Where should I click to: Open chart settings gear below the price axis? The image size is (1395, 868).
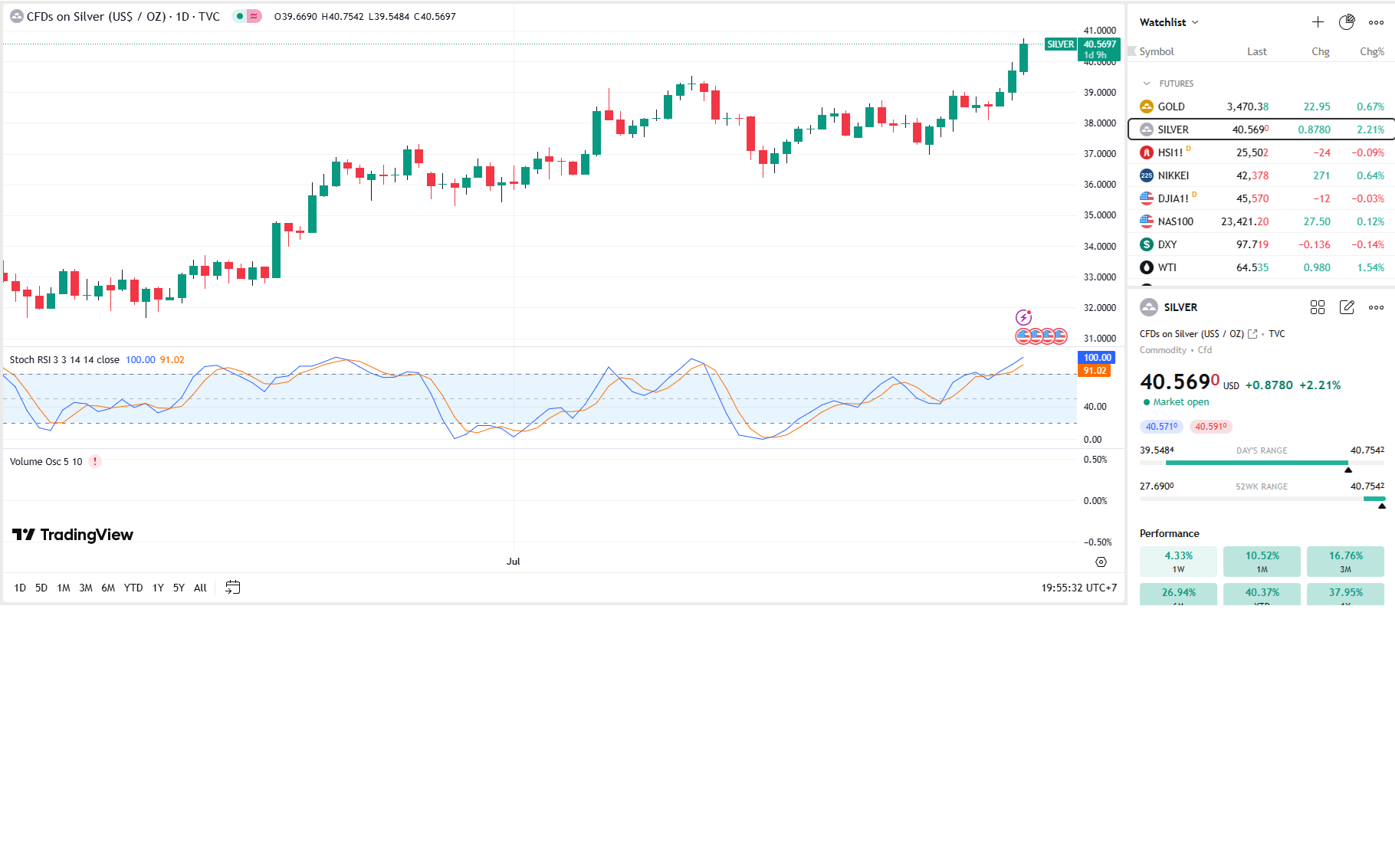[x=1101, y=562]
